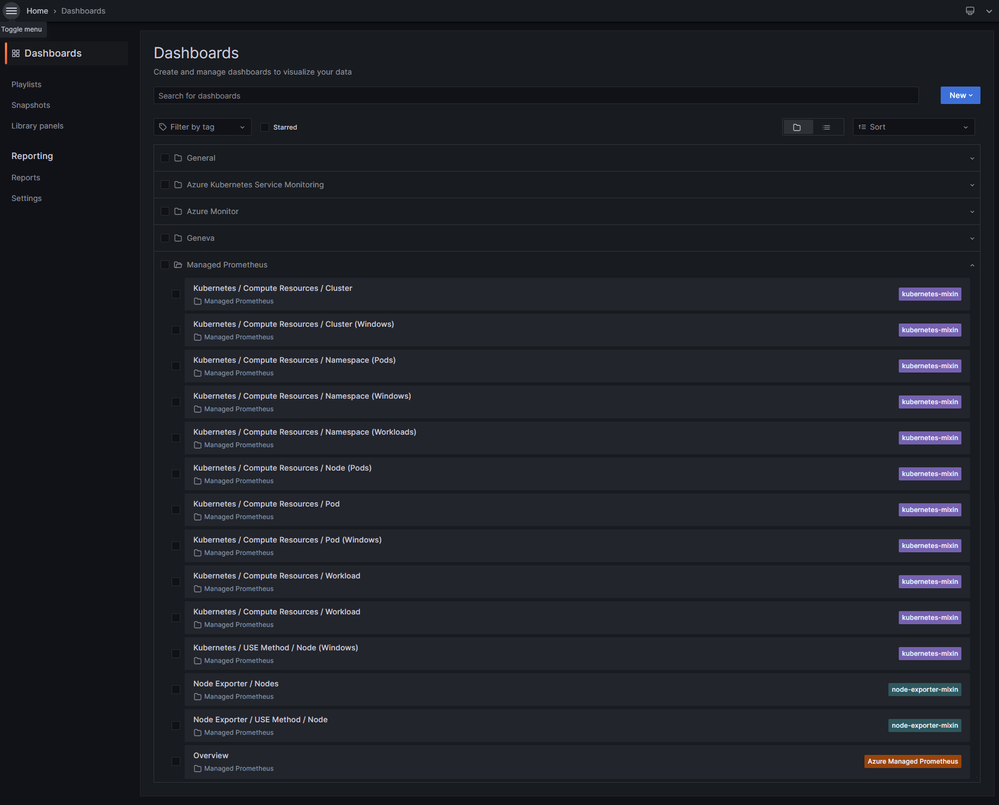
Task: Open Kubernetes / Compute Resources / Pod dashboard
Action: (266, 504)
